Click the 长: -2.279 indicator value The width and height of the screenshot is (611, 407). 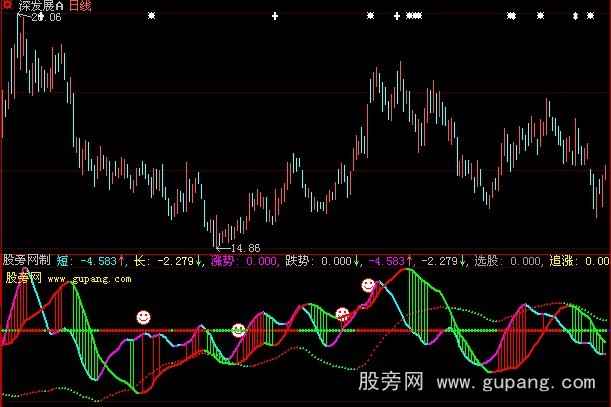coord(167,261)
